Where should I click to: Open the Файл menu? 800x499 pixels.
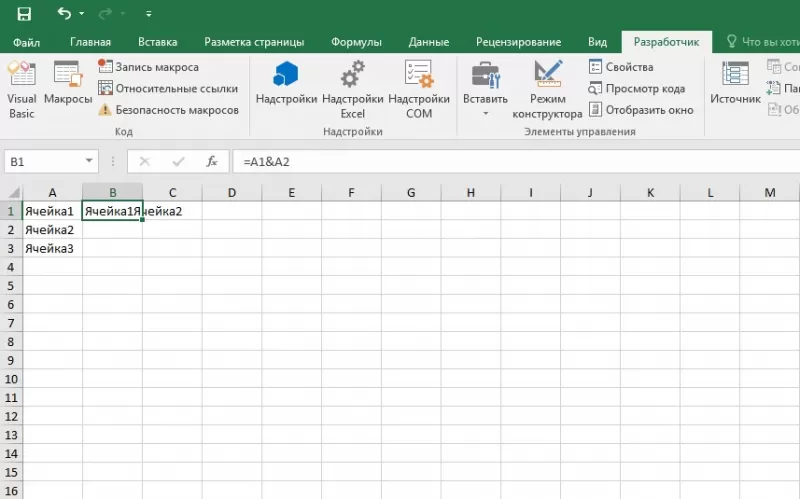[27, 42]
